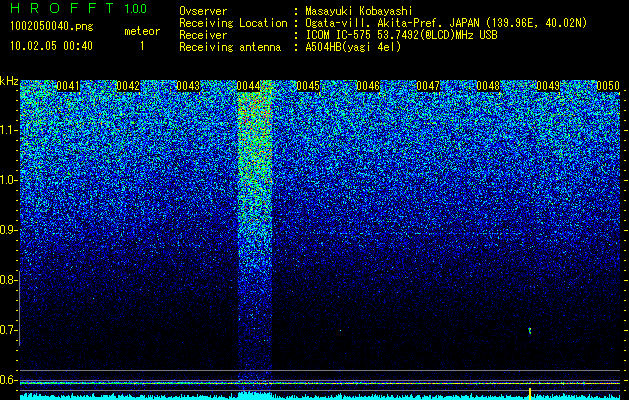Screen dimensions: 629x400
Task: Click the 1.1 kHz axis label
Action: 9,130
